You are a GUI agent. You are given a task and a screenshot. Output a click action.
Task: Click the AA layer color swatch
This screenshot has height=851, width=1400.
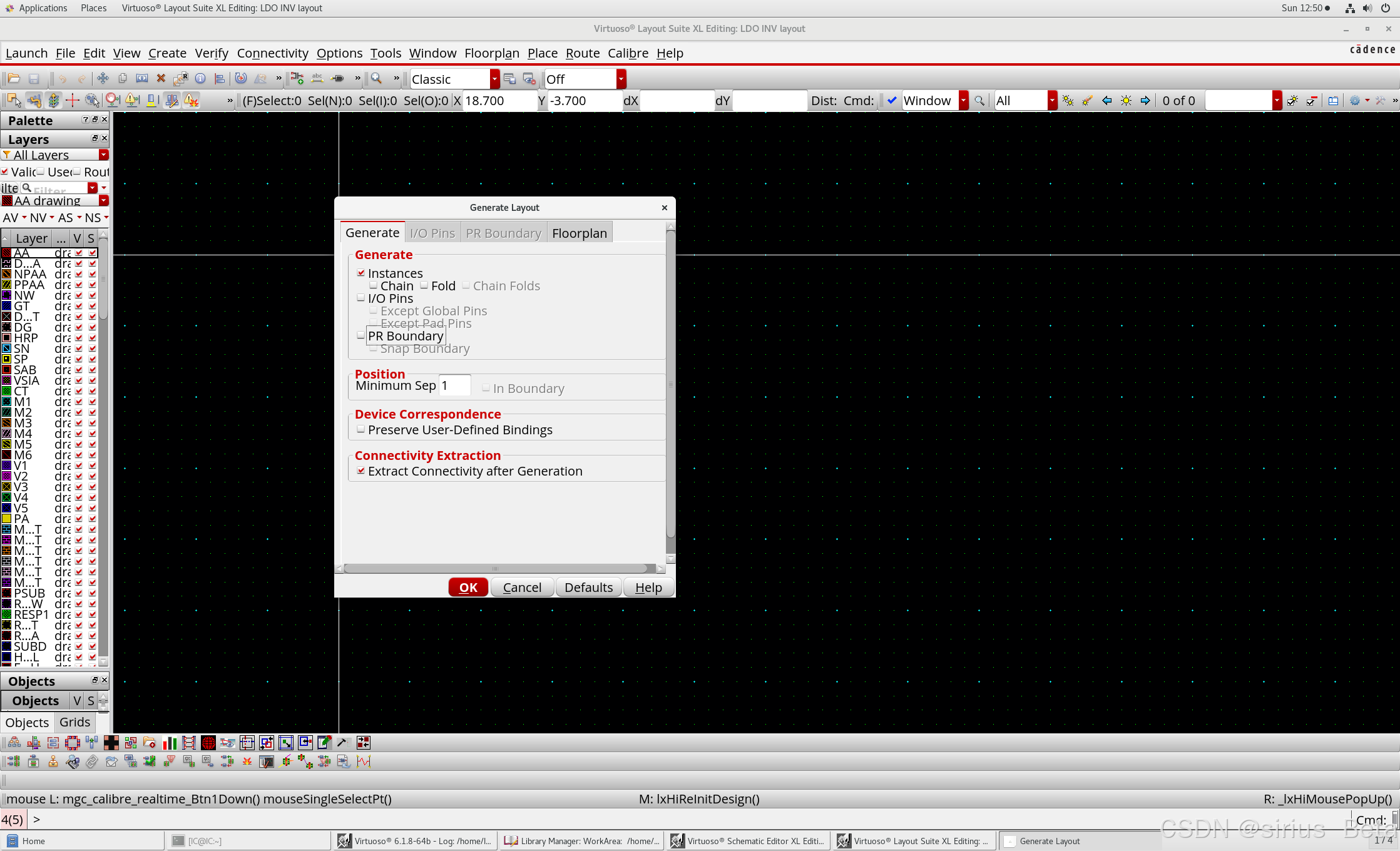tap(7, 253)
